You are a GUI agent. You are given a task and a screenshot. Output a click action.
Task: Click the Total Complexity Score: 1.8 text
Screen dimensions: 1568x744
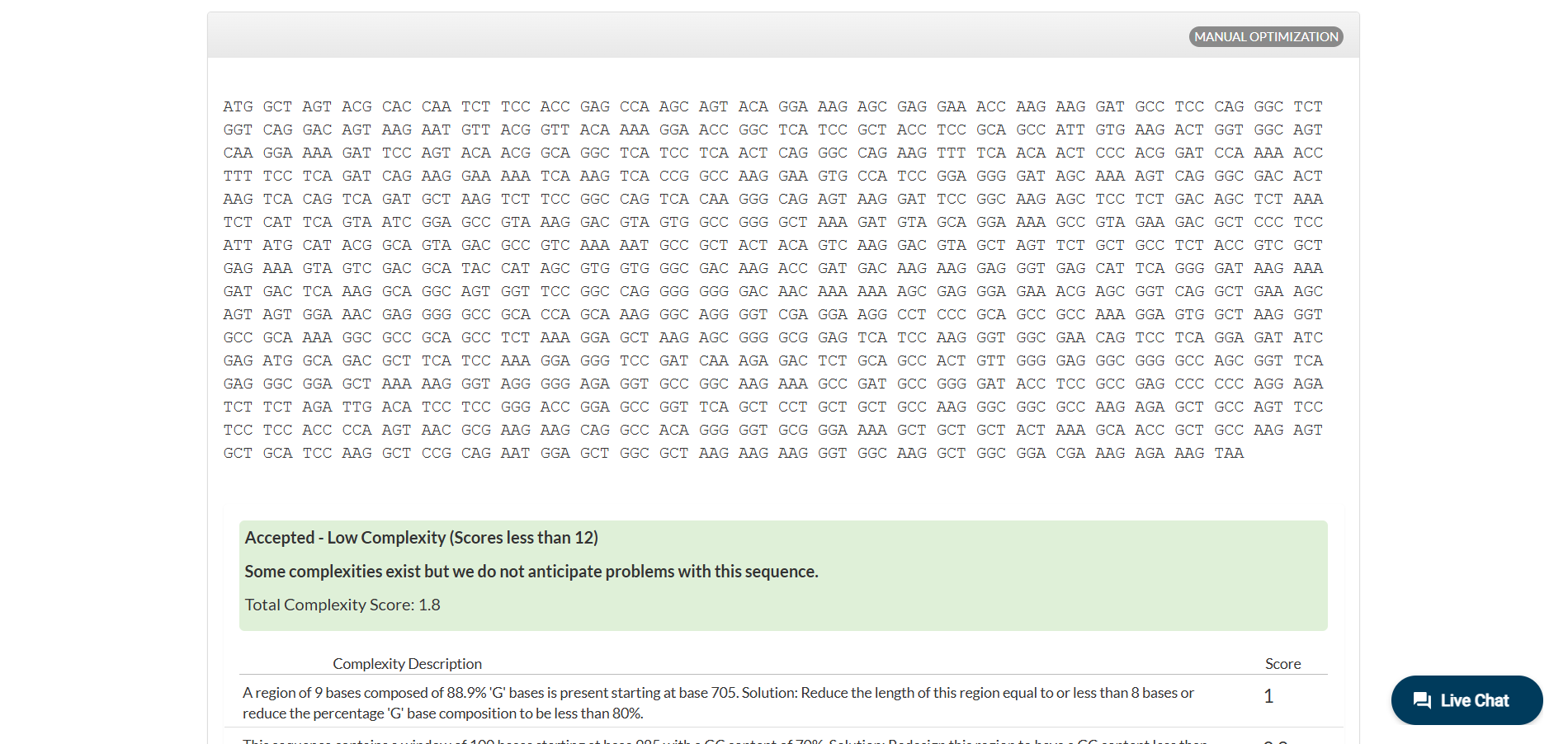342,605
